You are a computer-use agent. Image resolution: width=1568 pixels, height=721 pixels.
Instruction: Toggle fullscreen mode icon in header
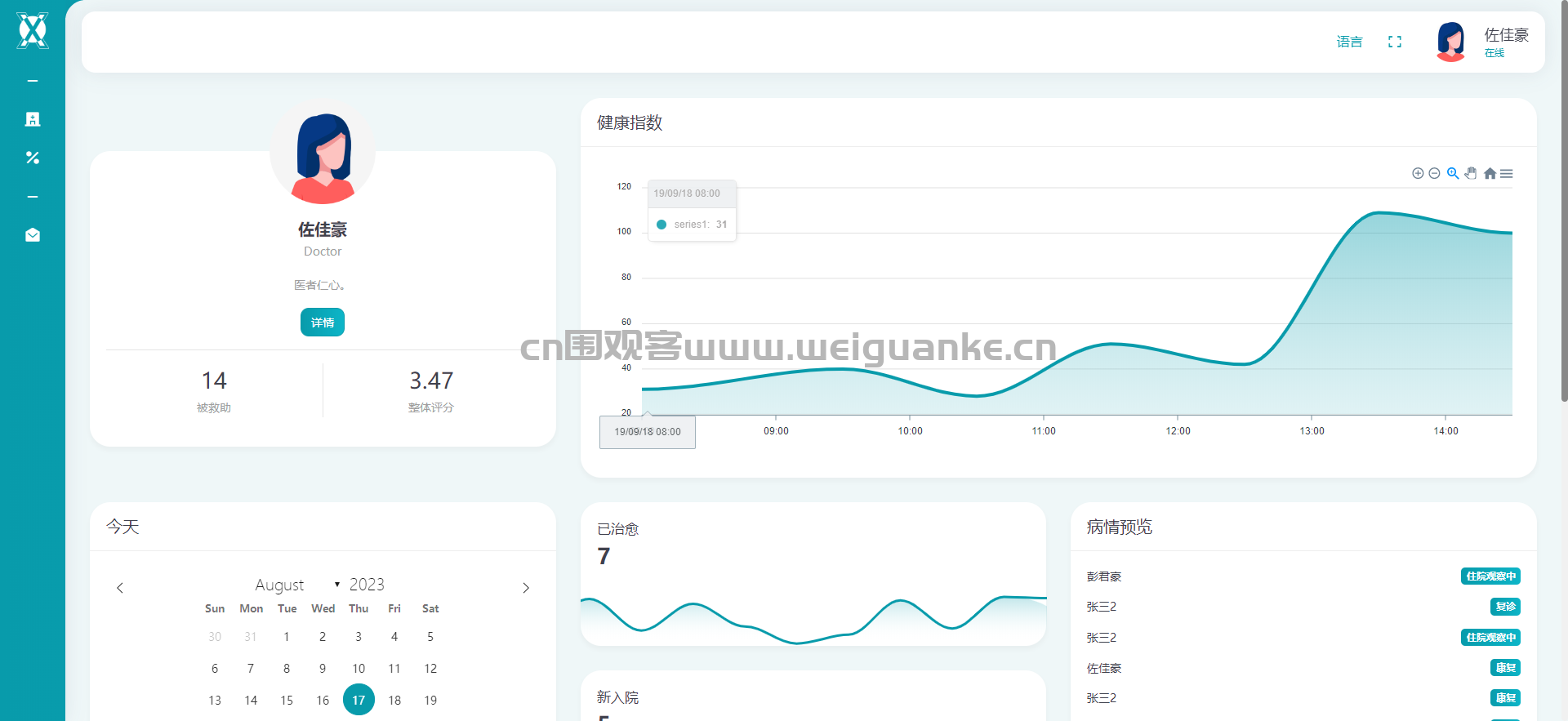click(1395, 42)
